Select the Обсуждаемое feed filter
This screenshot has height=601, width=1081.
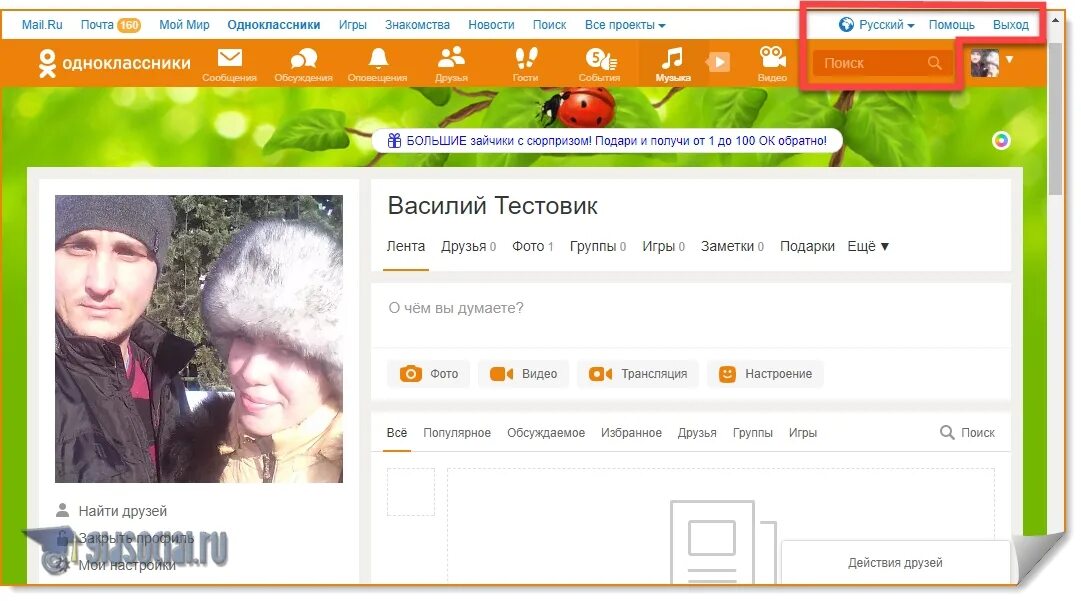pyautogui.click(x=545, y=432)
